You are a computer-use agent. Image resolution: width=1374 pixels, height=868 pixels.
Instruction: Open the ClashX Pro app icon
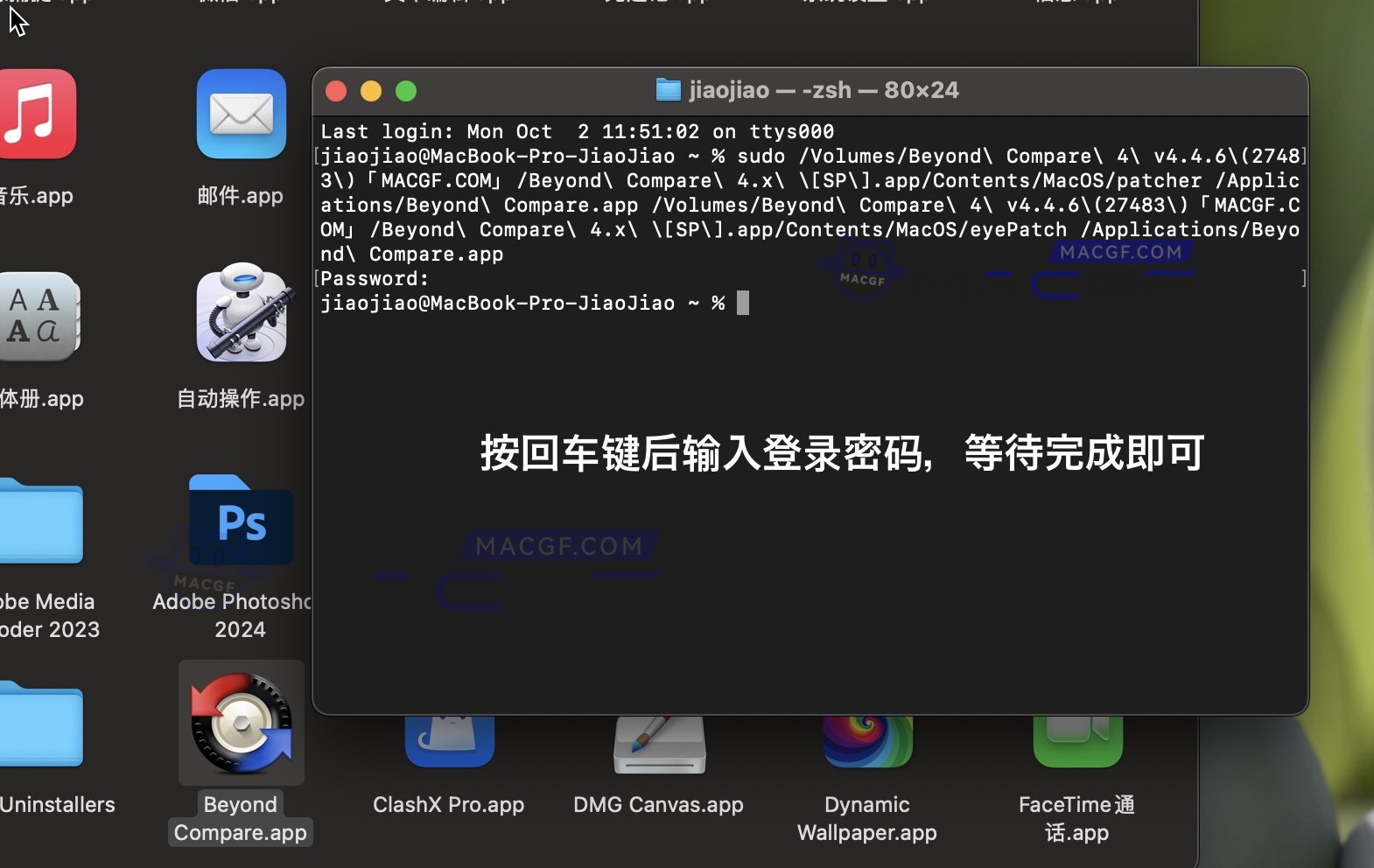450,740
